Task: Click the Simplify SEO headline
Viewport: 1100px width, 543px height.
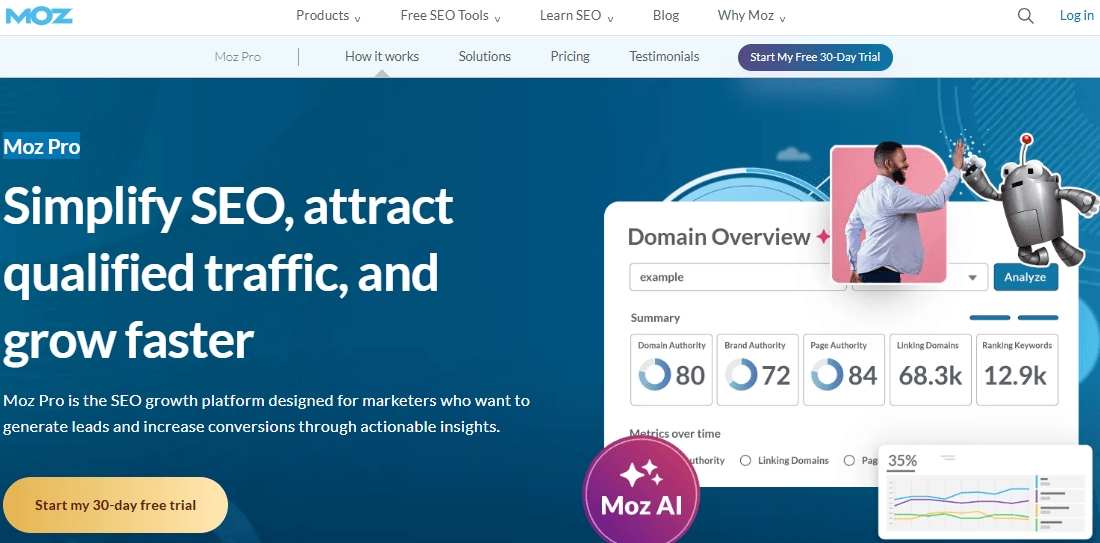Action: 228,274
